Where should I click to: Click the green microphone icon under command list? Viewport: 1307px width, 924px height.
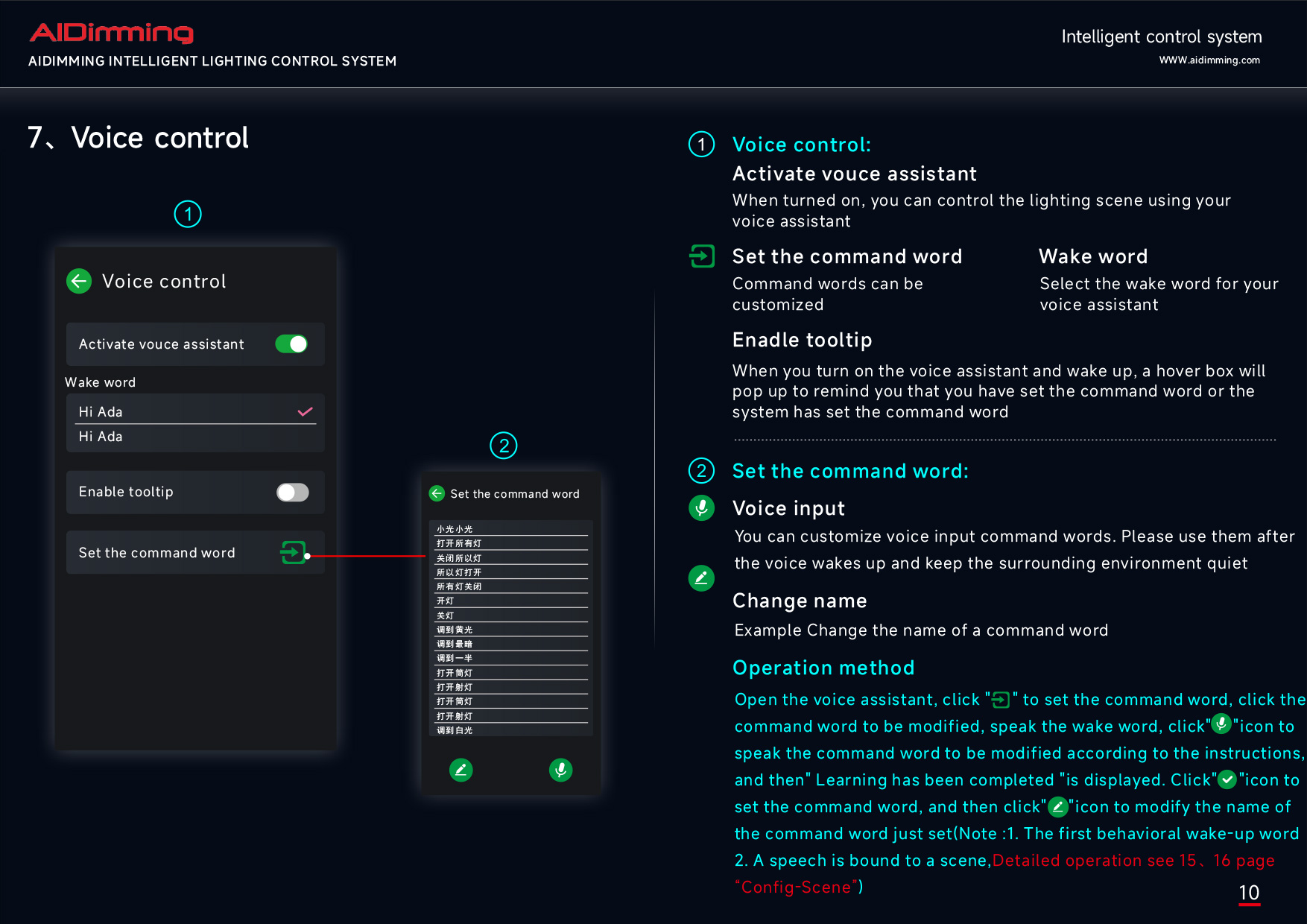[560, 770]
